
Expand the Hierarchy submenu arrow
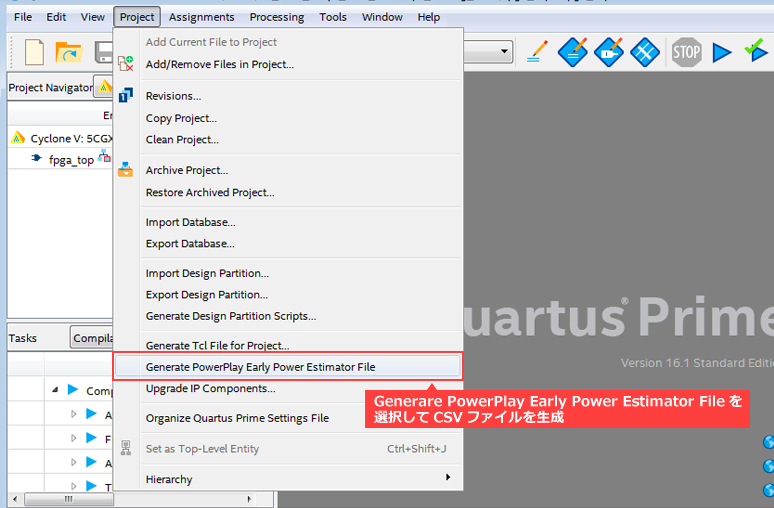pos(448,477)
